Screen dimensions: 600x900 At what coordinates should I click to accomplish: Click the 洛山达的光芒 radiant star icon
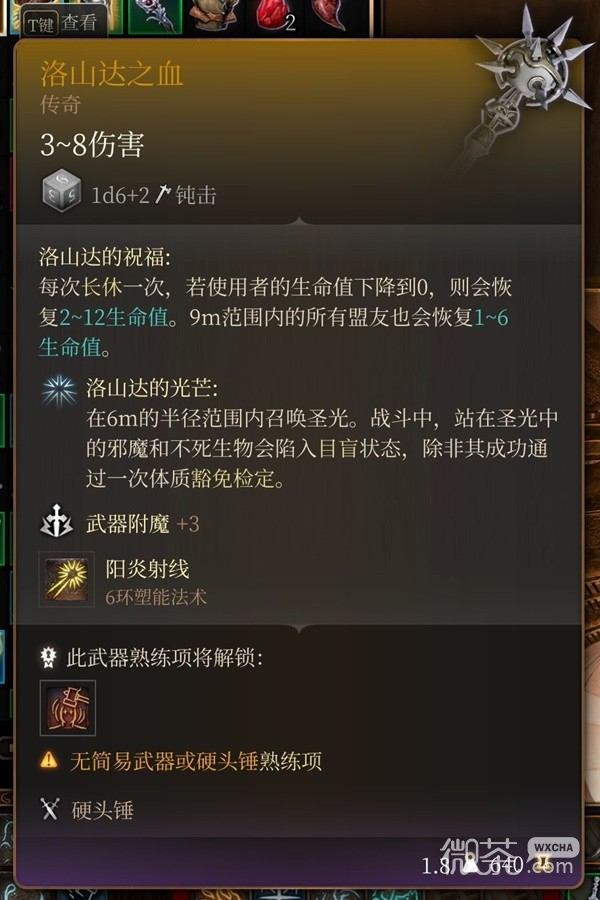(59, 391)
